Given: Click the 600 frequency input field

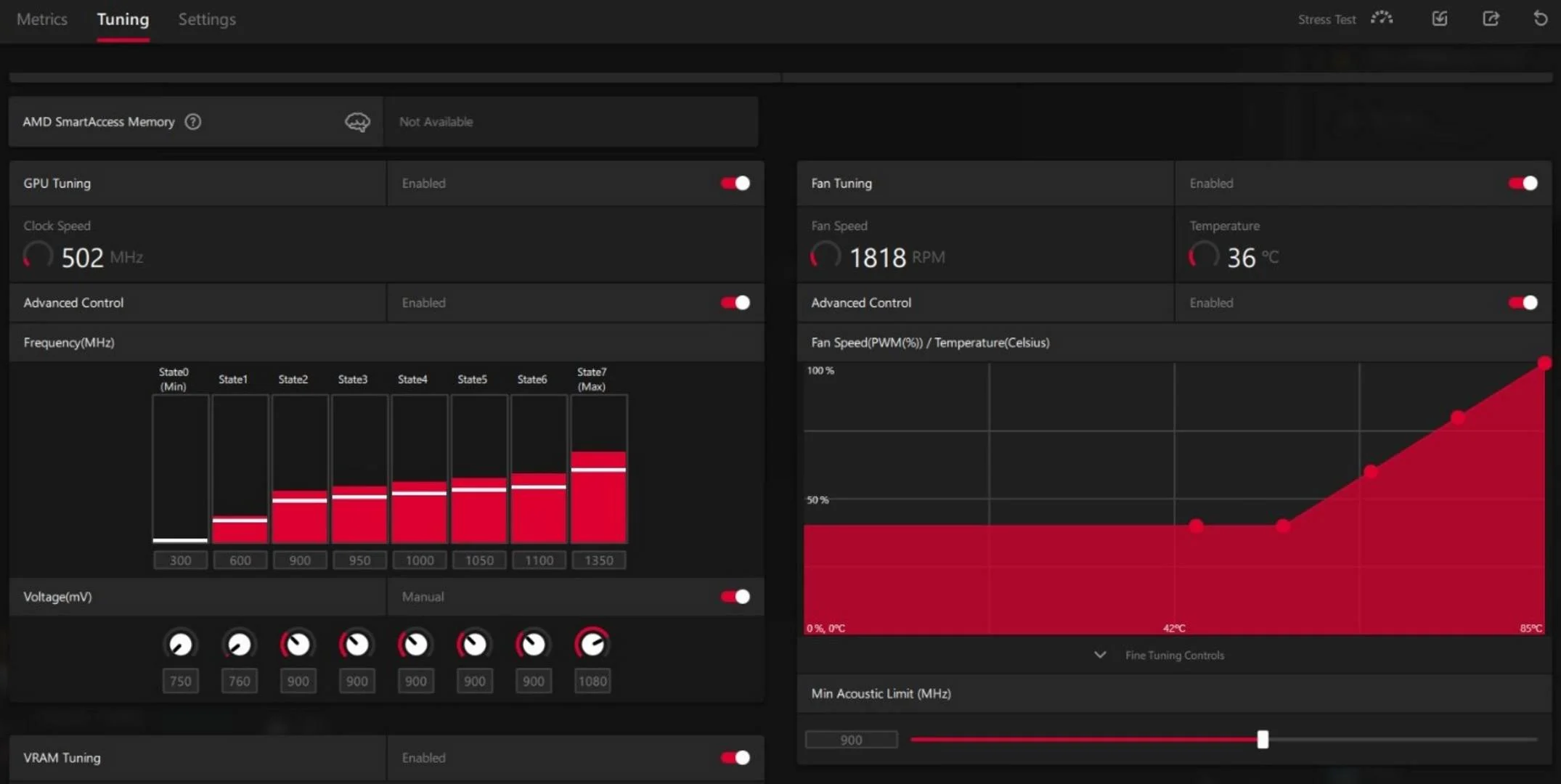Looking at the screenshot, I should tap(240, 560).
